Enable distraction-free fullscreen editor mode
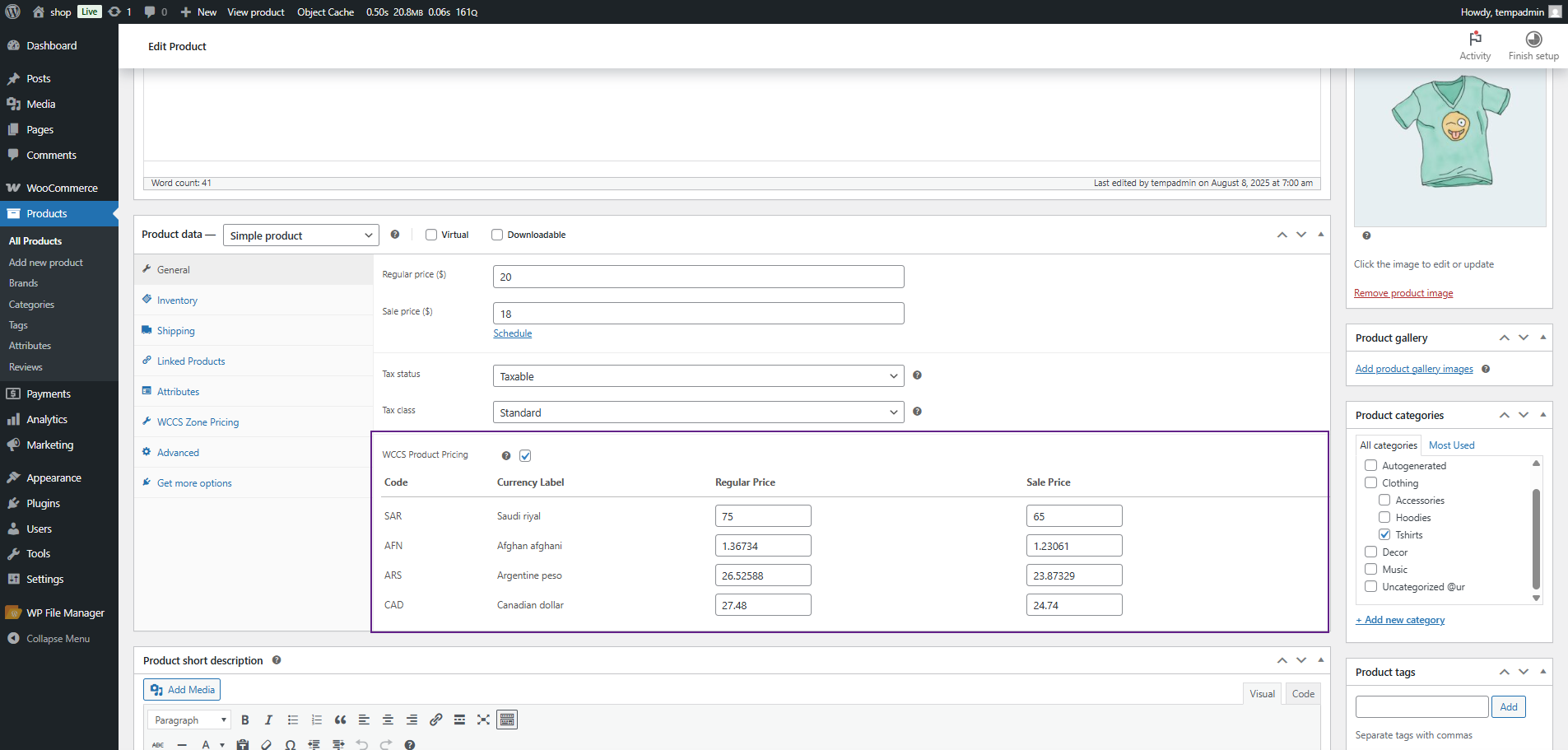 click(483, 720)
